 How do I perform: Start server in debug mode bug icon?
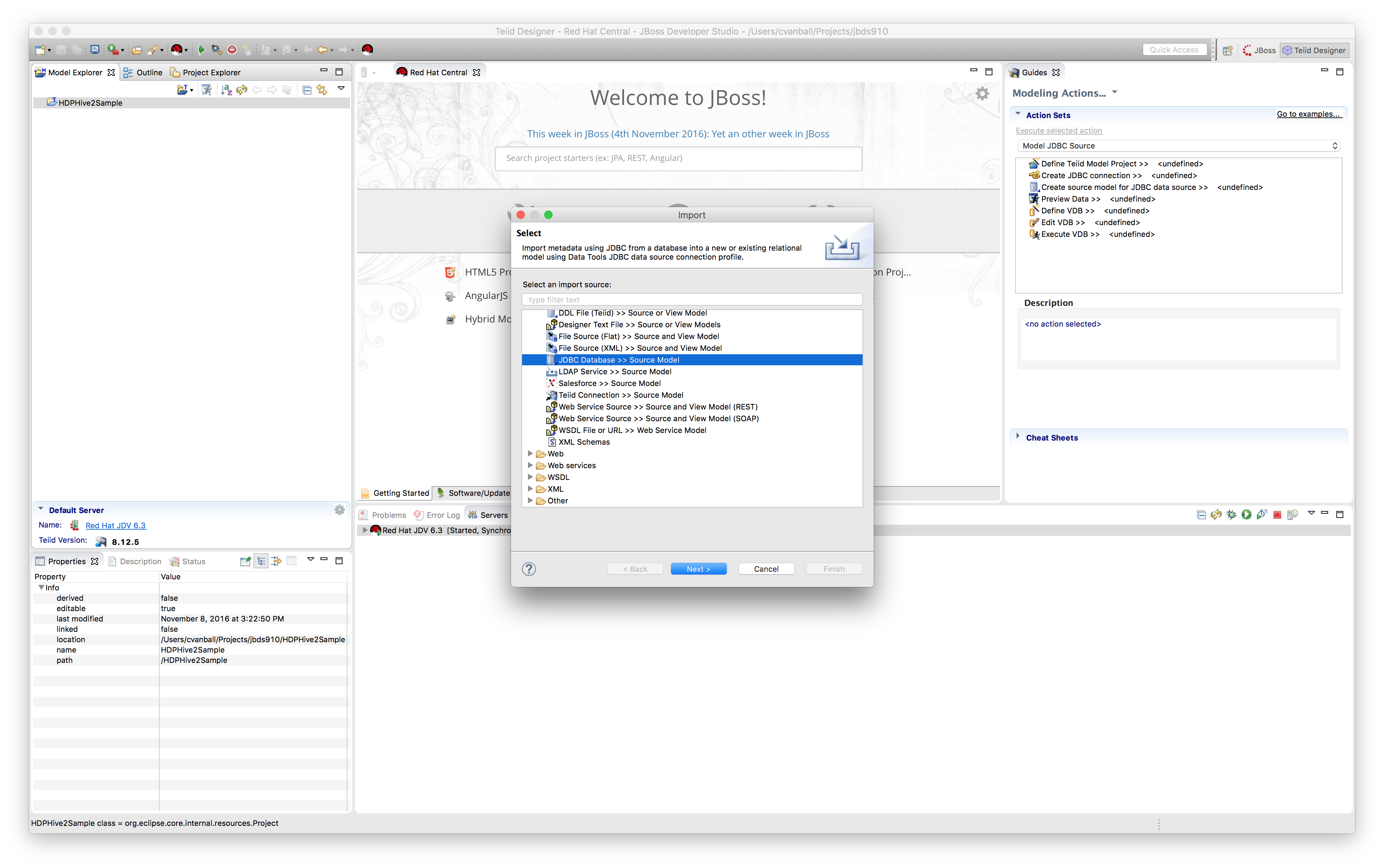1231,514
